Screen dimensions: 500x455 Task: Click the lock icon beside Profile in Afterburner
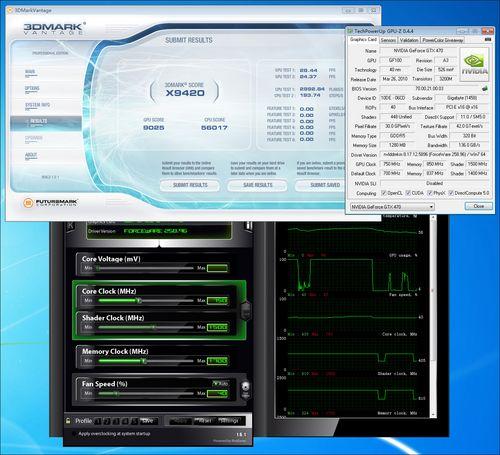tap(68, 421)
